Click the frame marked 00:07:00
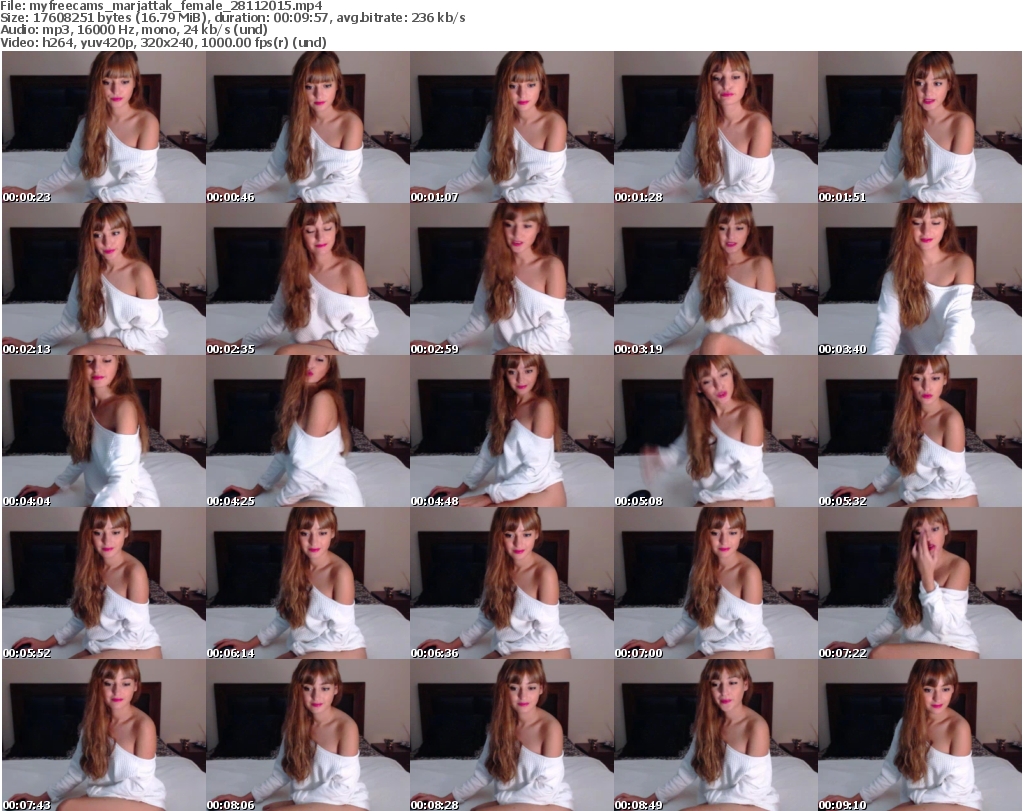Image resolution: width=1024 pixels, height=811 pixels. click(x=716, y=583)
